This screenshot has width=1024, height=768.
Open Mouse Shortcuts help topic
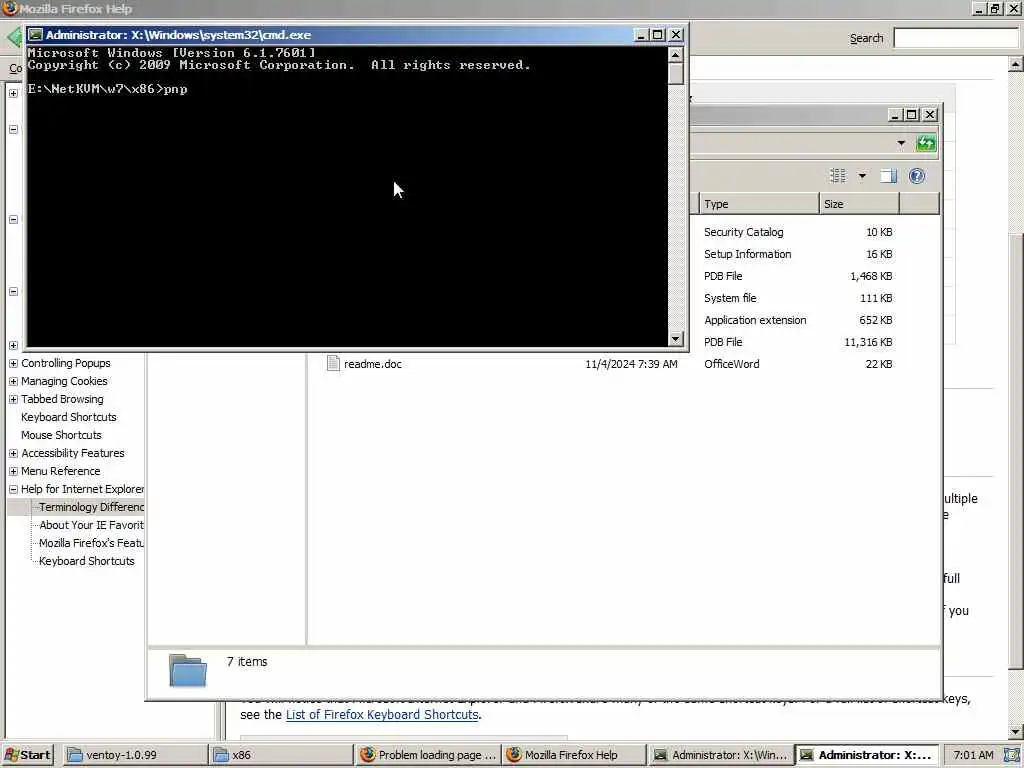(61, 435)
